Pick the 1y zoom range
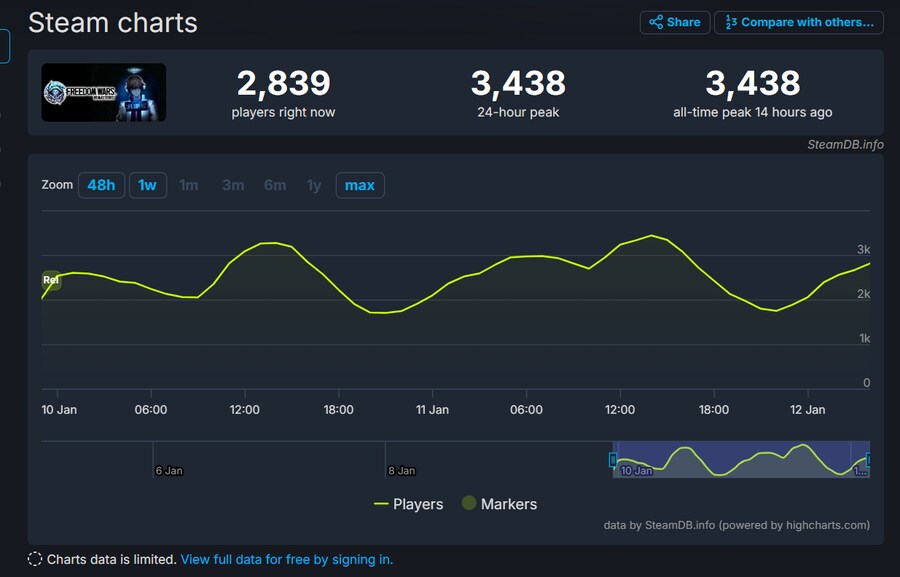This screenshot has width=900, height=577. click(314, 185)
